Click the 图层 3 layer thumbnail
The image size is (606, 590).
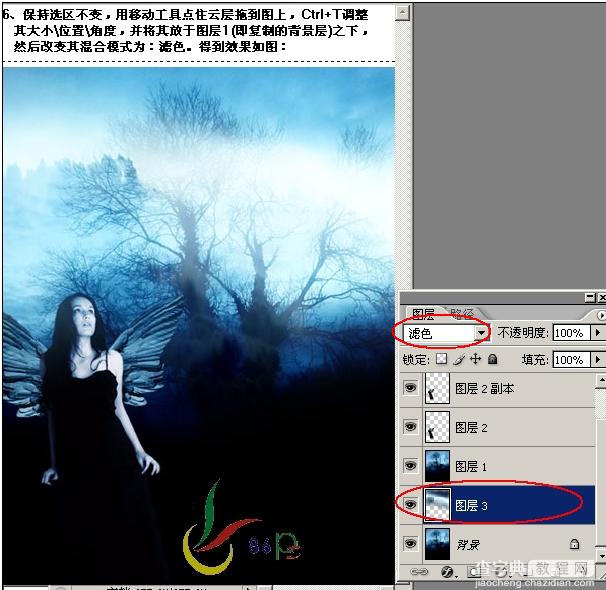(437, 505)
